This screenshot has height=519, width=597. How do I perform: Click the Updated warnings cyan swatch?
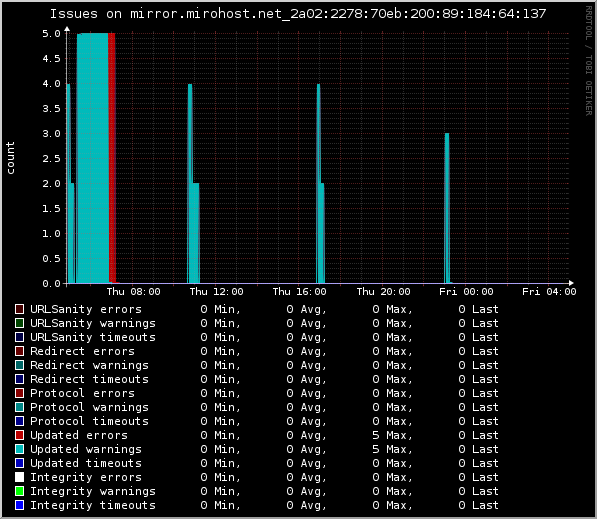click(x=19, y=449)
